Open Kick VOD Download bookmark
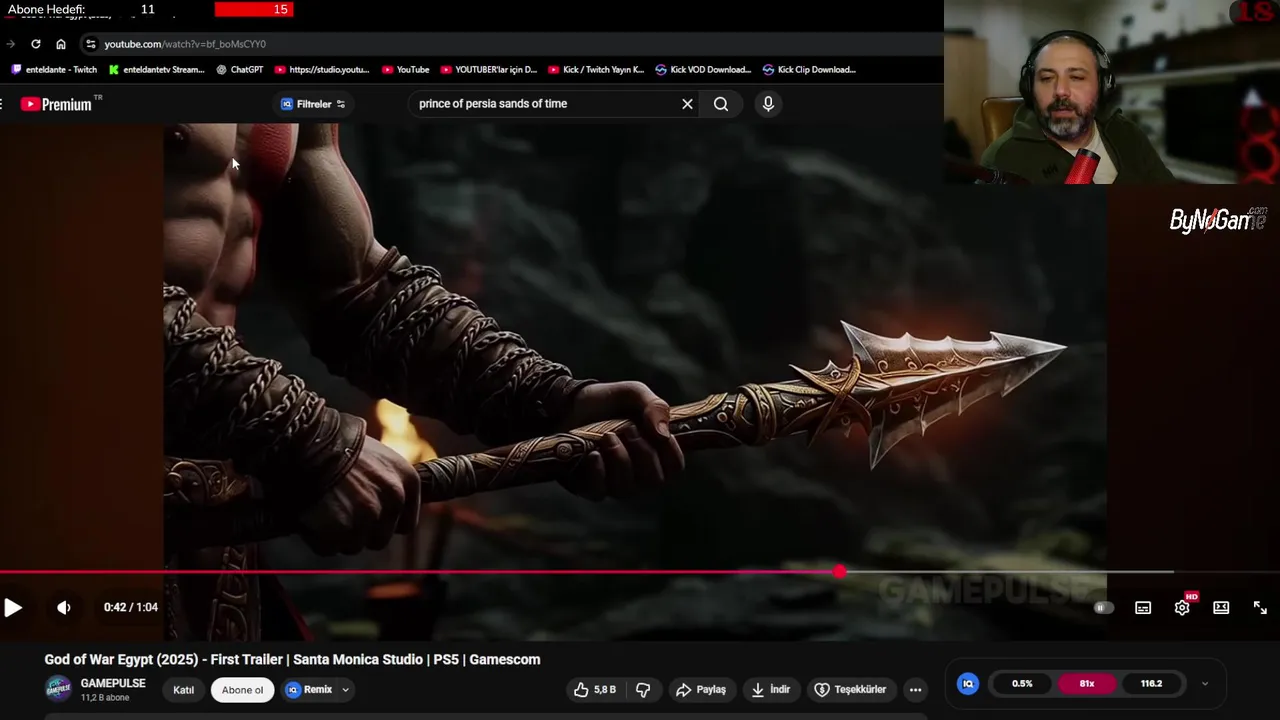 [x=703, y=70]
